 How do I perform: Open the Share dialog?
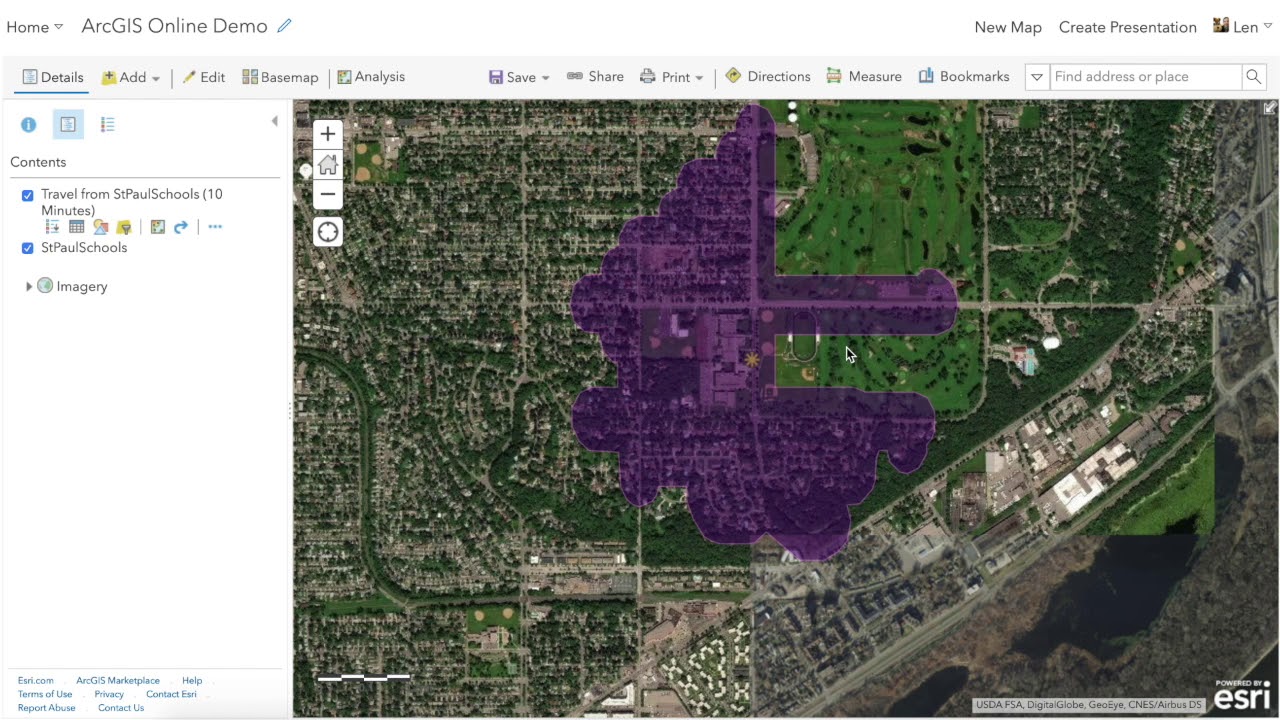(595, 77)
